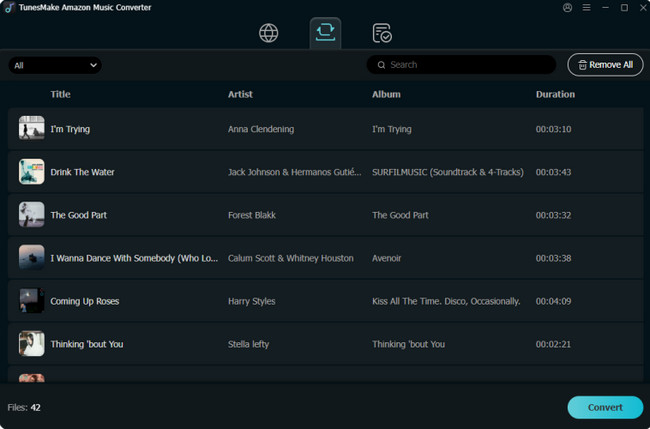Select the Drink The Water cover art
650x429 pixels.
coord(32,171)
